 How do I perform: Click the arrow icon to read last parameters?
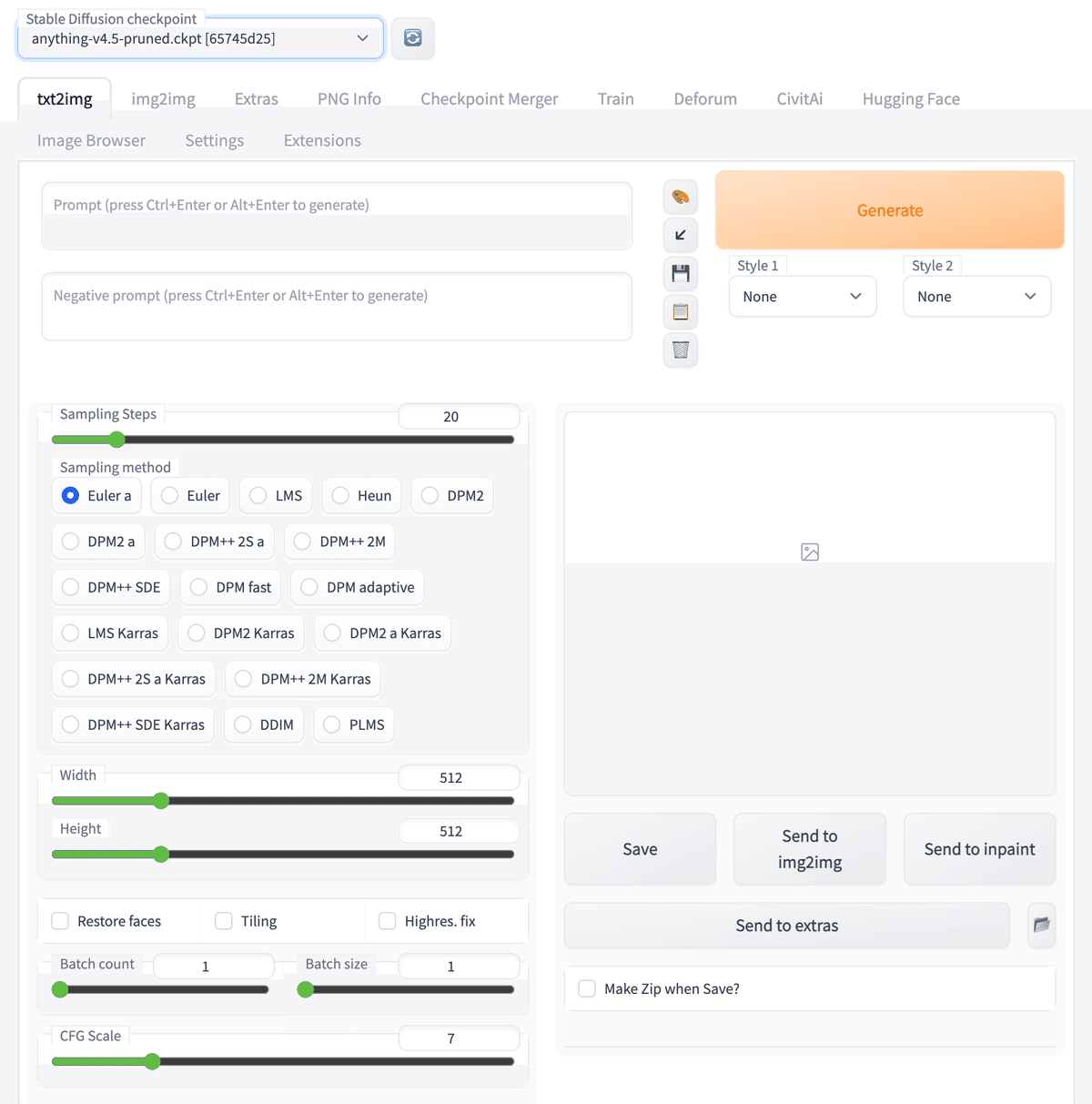pos(681,235)
